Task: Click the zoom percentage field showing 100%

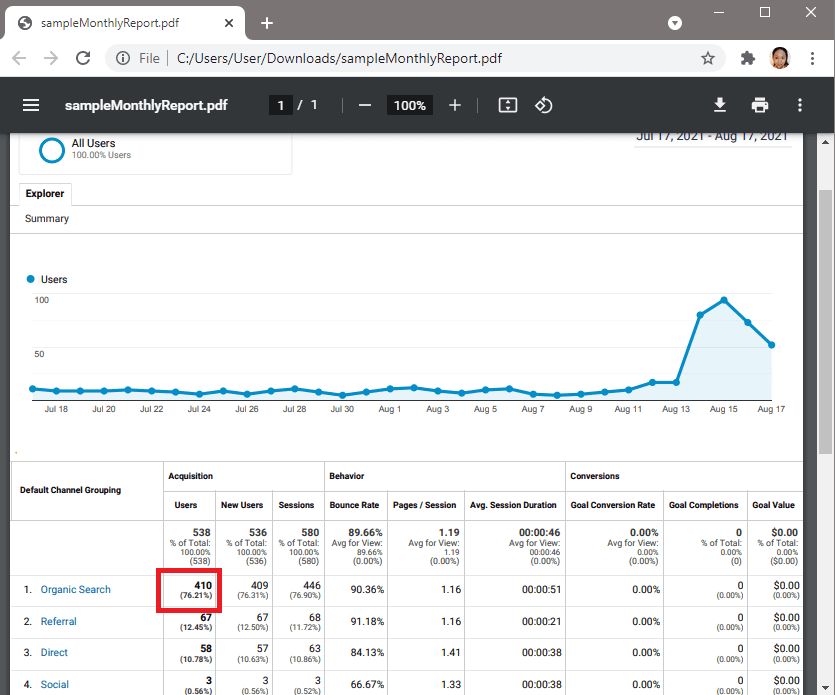Action: [409, 105]
